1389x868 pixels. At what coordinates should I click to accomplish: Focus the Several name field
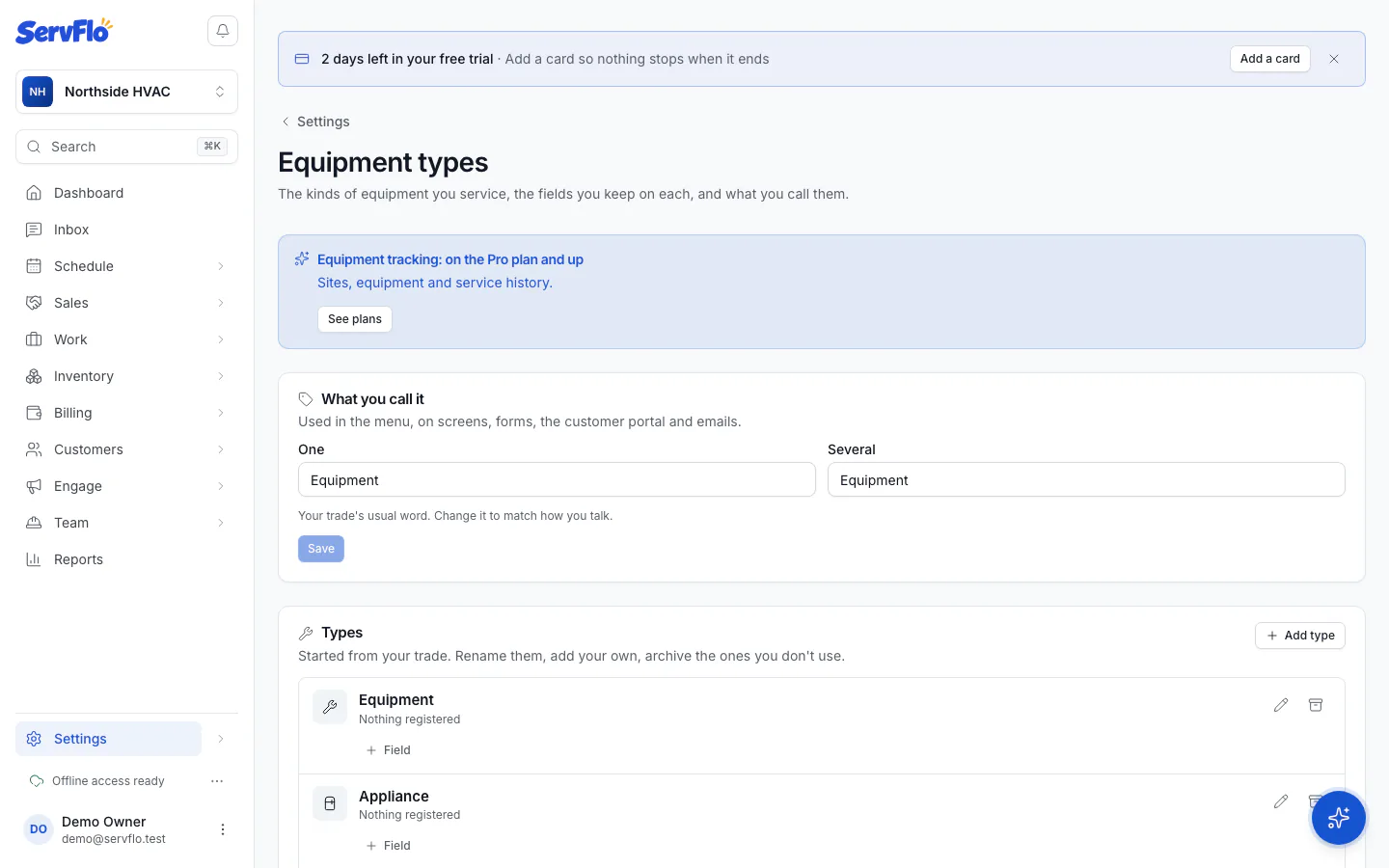coord(1086,480)
